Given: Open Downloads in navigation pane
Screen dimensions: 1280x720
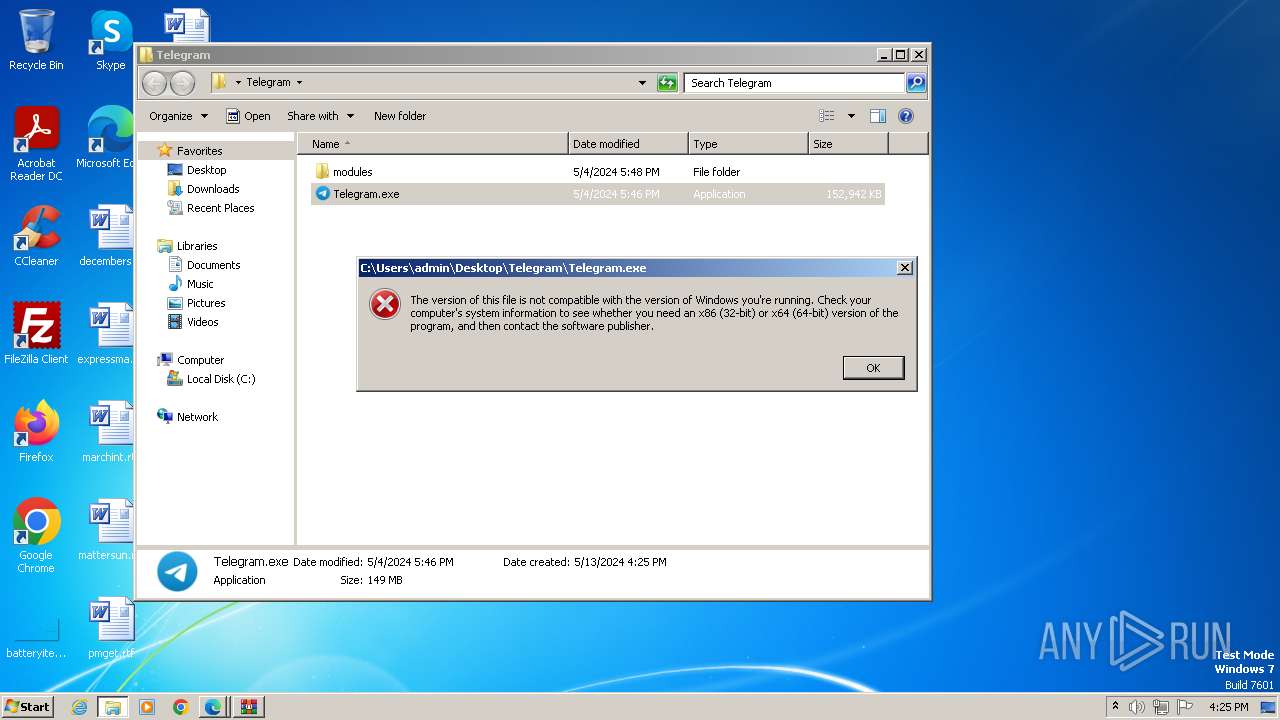Looking at the screenshot, I should click(x=213, y=189).
